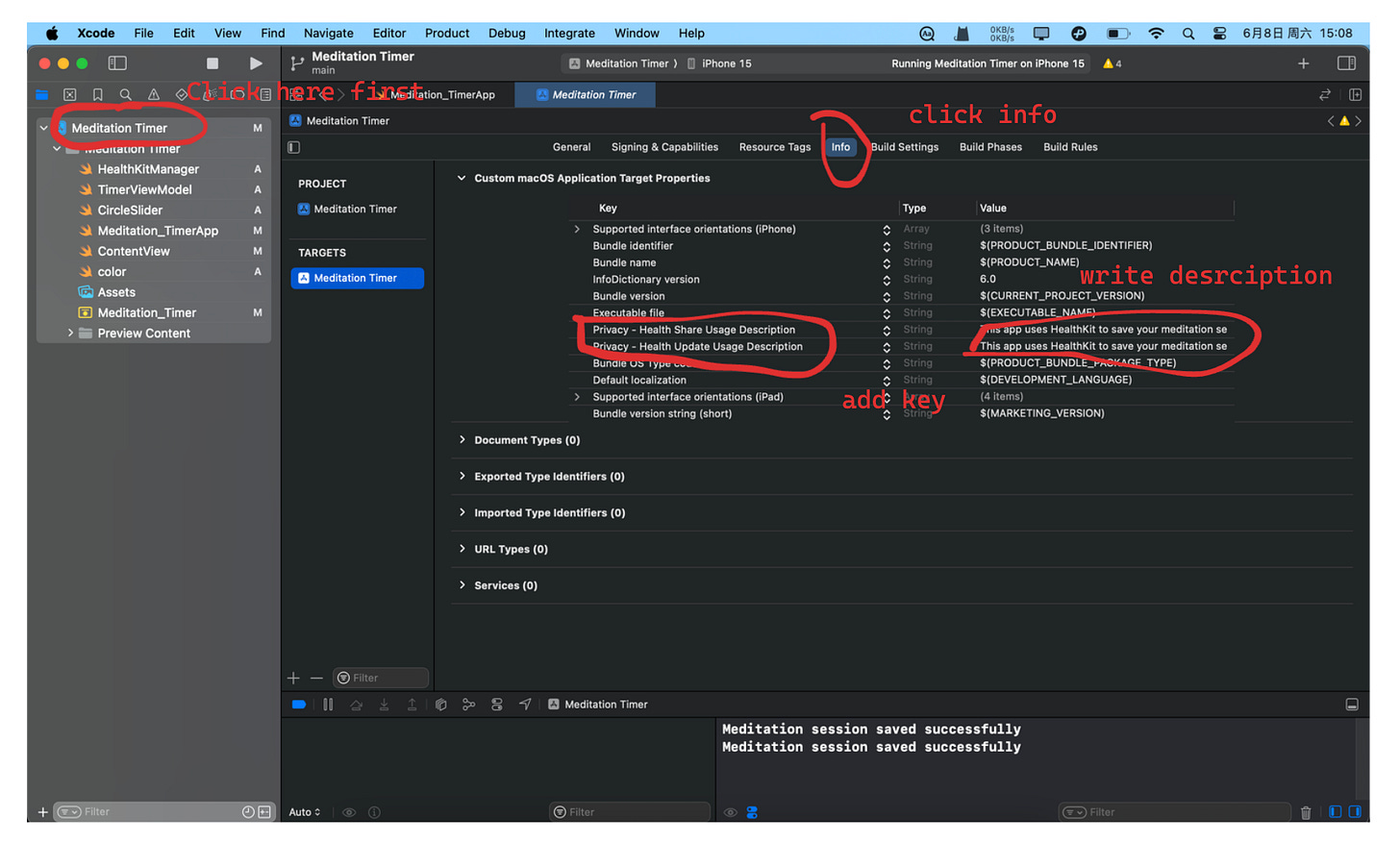Toggle console pane visibility
Image resolution: width=1400 pixels, height=842 pixels.
click(1355, 812)
